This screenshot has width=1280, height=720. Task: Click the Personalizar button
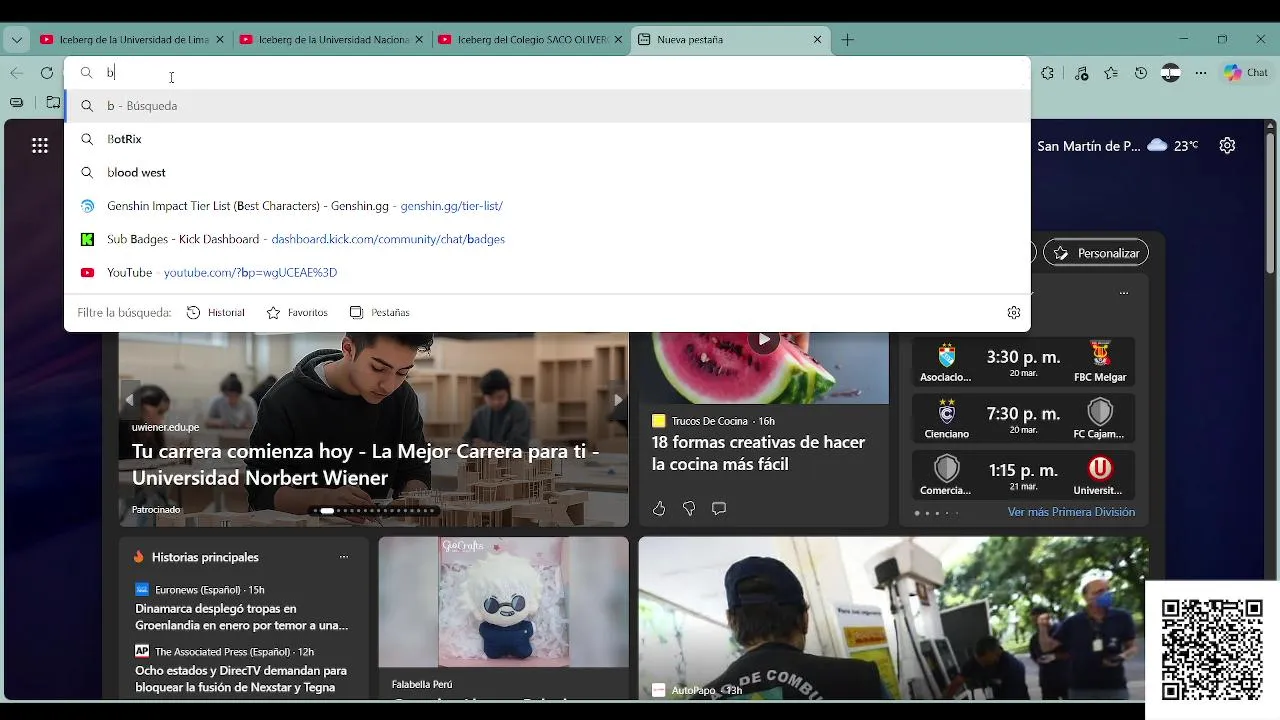pos(1096,253)
